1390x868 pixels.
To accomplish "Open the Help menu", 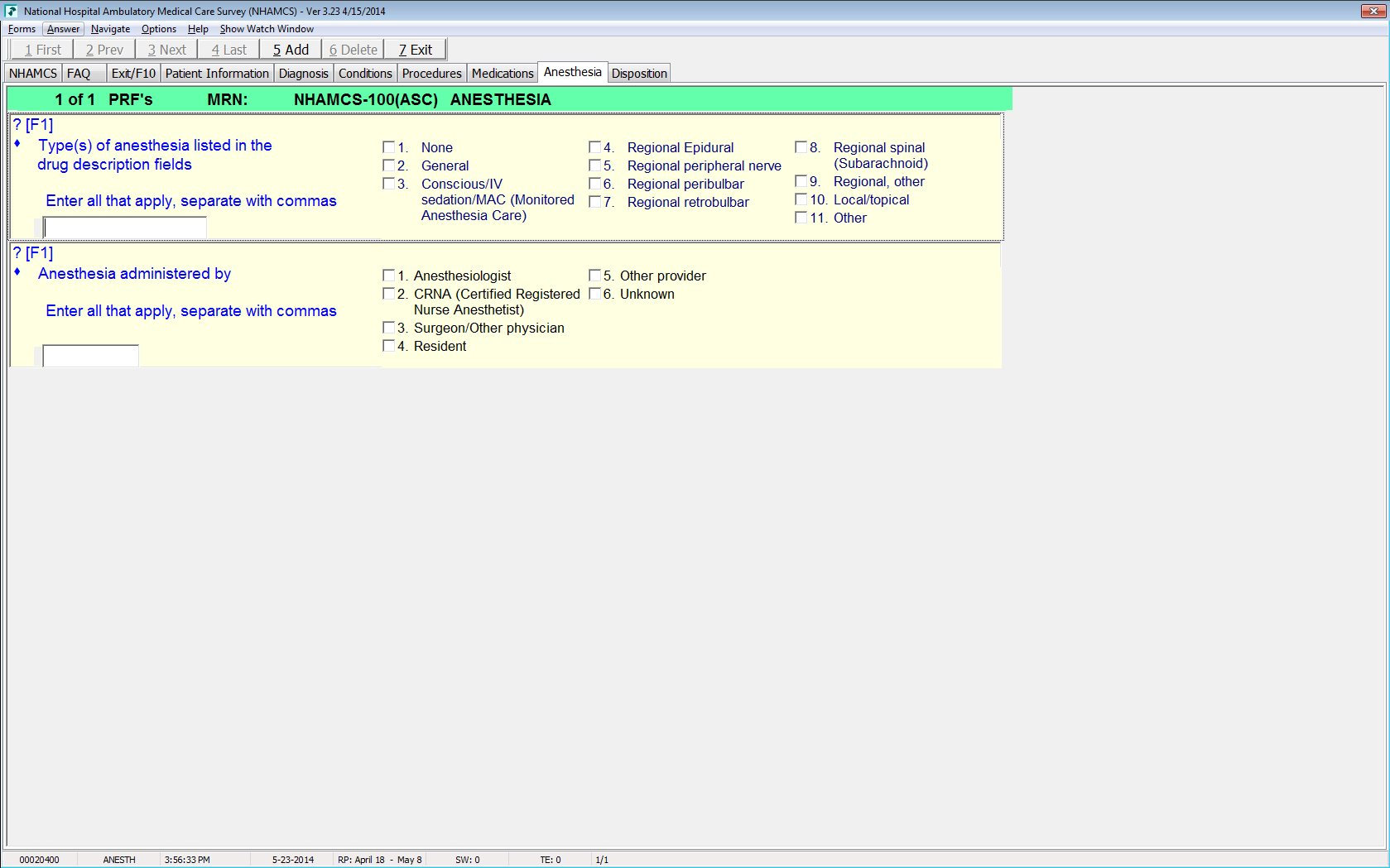I will pos(198,29).
